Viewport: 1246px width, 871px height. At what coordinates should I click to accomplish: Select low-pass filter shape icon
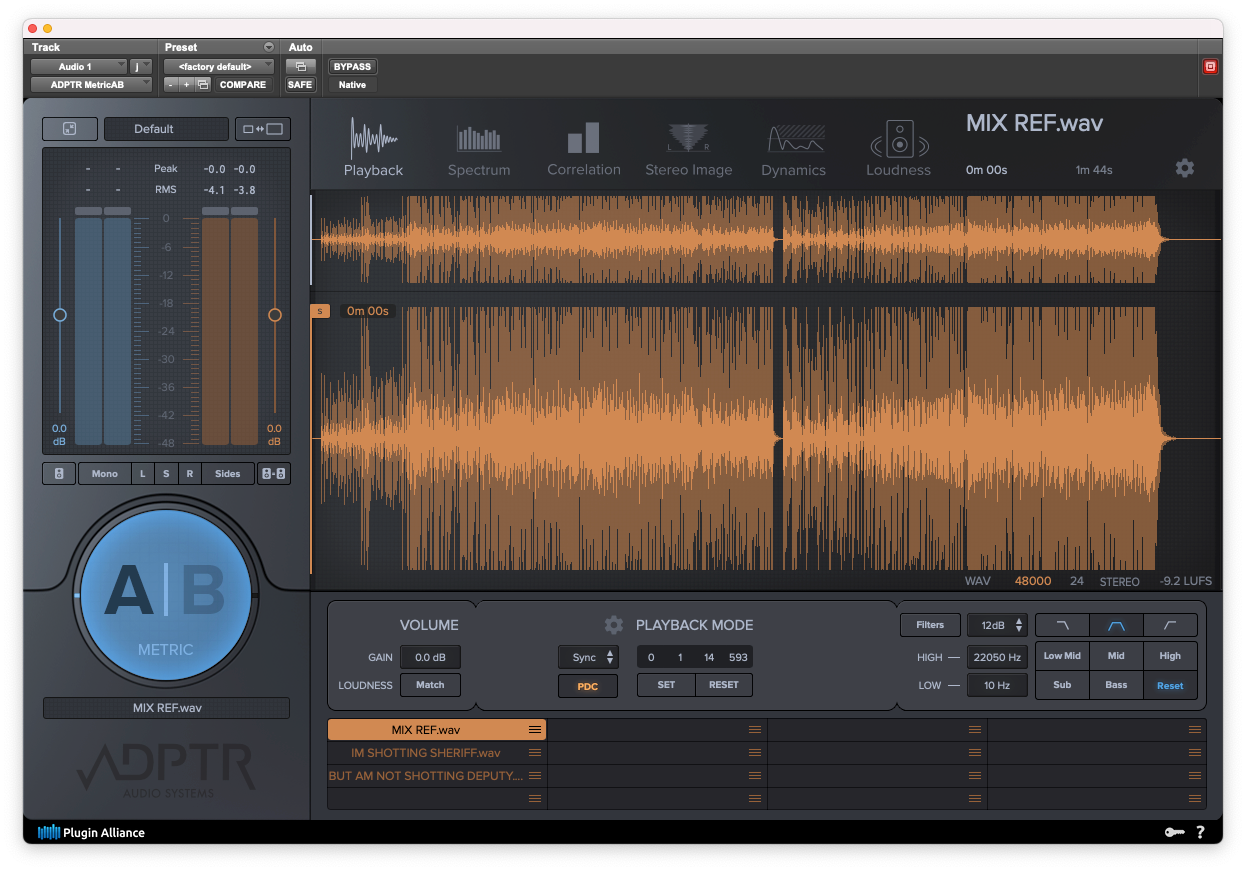(1062, 625)
